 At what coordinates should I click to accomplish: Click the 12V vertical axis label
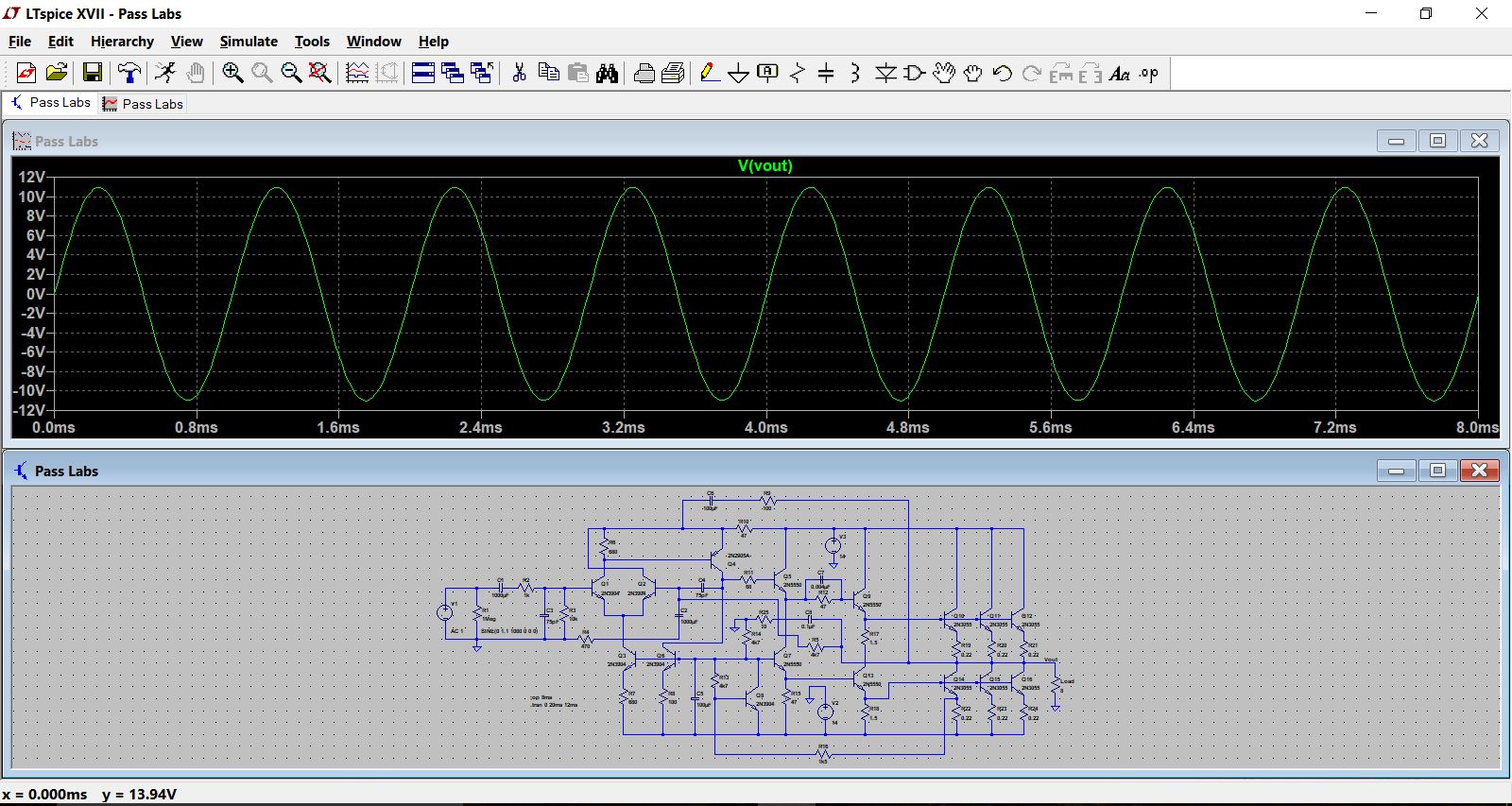coord(32,177)
